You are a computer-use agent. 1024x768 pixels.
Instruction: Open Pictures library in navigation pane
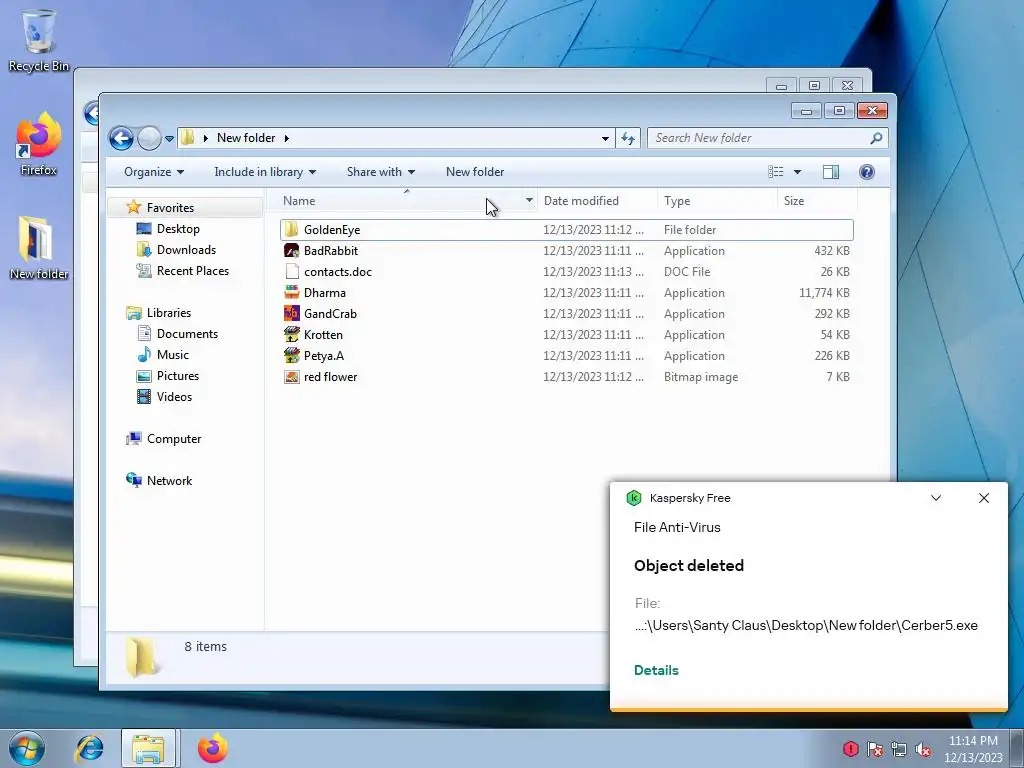pos(177,376)
